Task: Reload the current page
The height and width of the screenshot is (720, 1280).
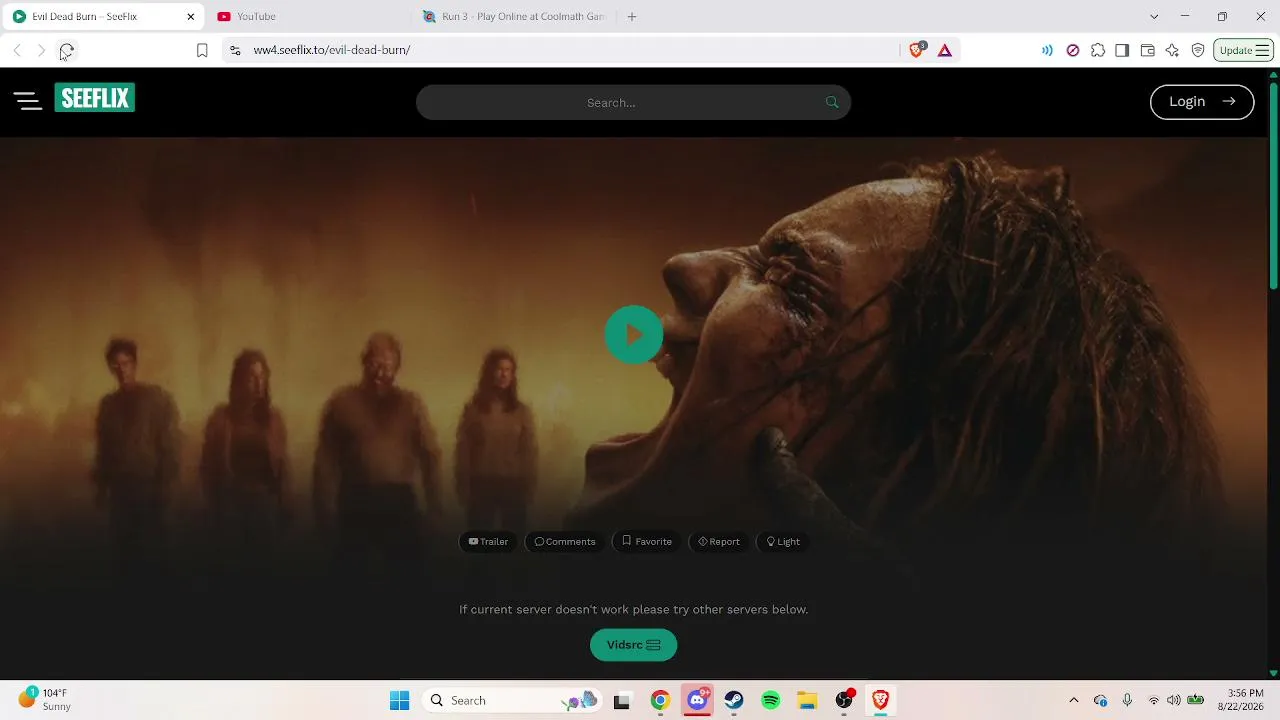Action: tap(67, 50)
